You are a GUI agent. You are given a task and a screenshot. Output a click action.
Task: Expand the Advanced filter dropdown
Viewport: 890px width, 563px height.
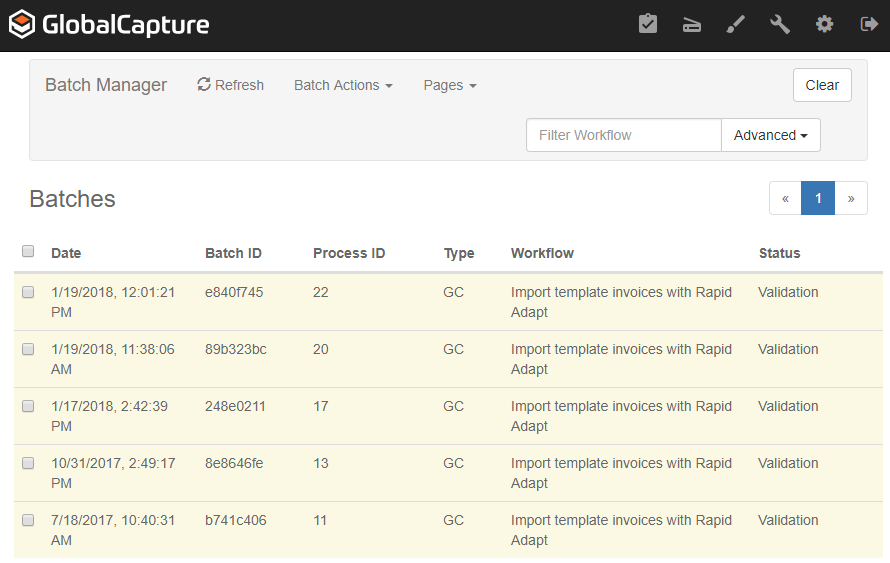pyautogui.click(x=770, y=135)
